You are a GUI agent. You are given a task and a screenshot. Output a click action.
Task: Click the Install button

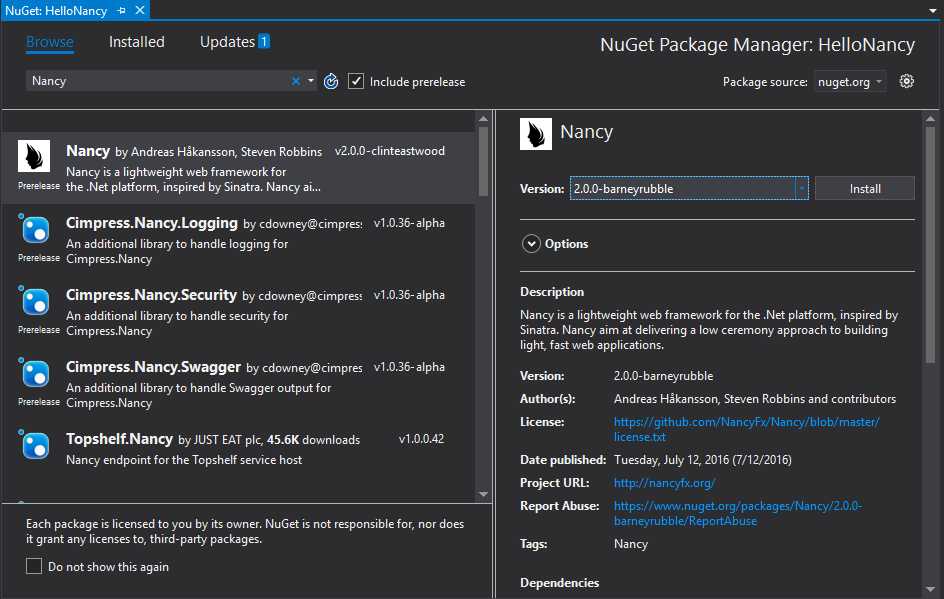(x=865, y=188)
